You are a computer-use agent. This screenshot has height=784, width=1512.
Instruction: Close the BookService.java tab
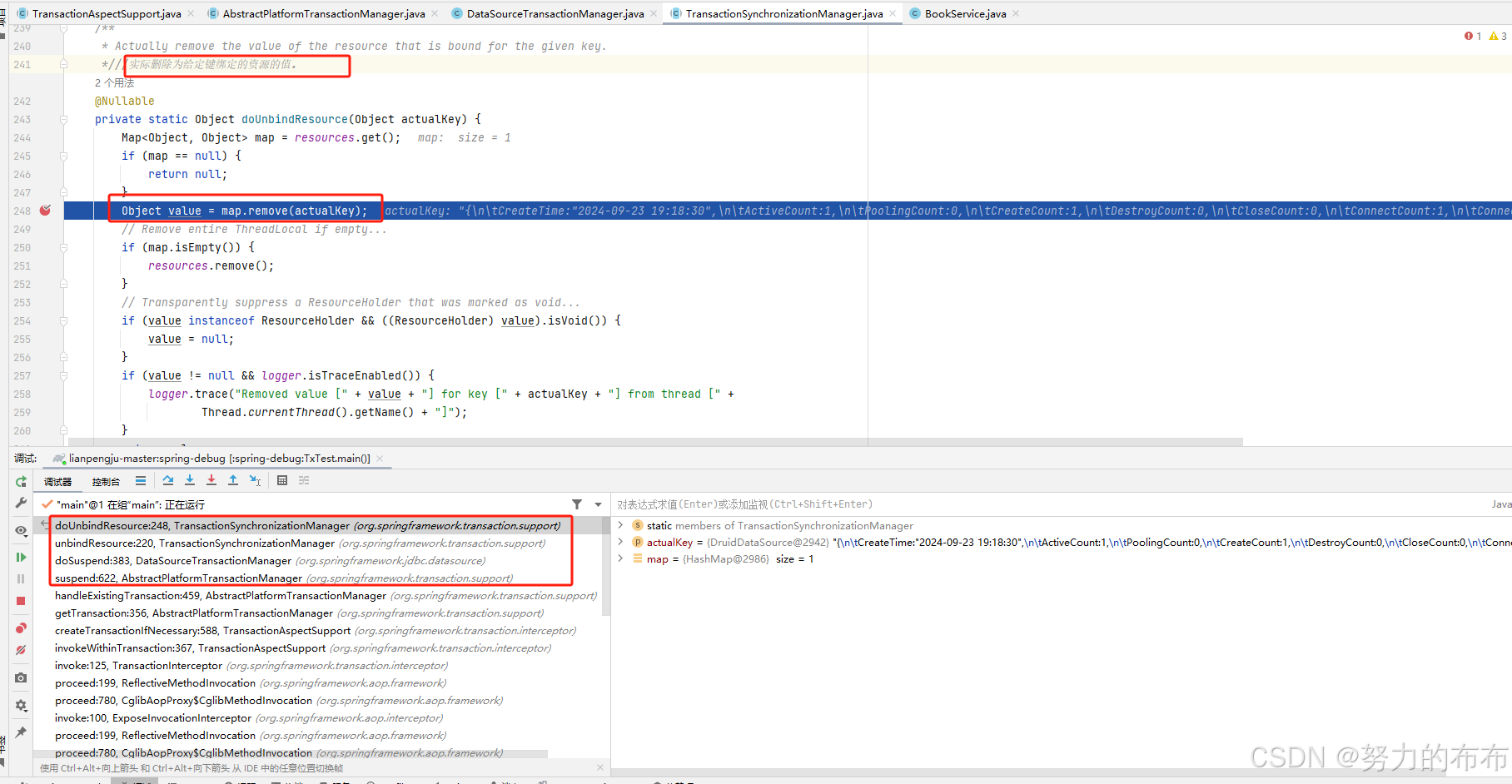(1016, 13)
